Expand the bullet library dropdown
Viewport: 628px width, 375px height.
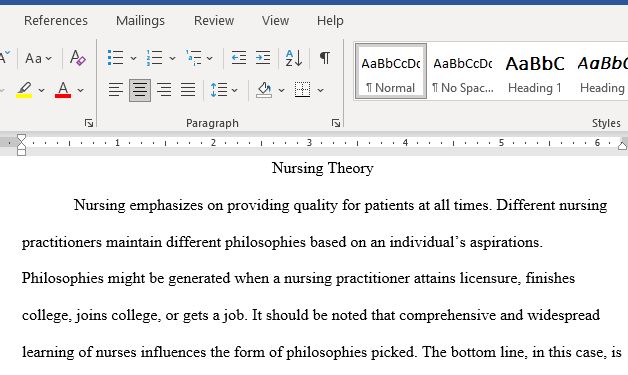point(133,58)
